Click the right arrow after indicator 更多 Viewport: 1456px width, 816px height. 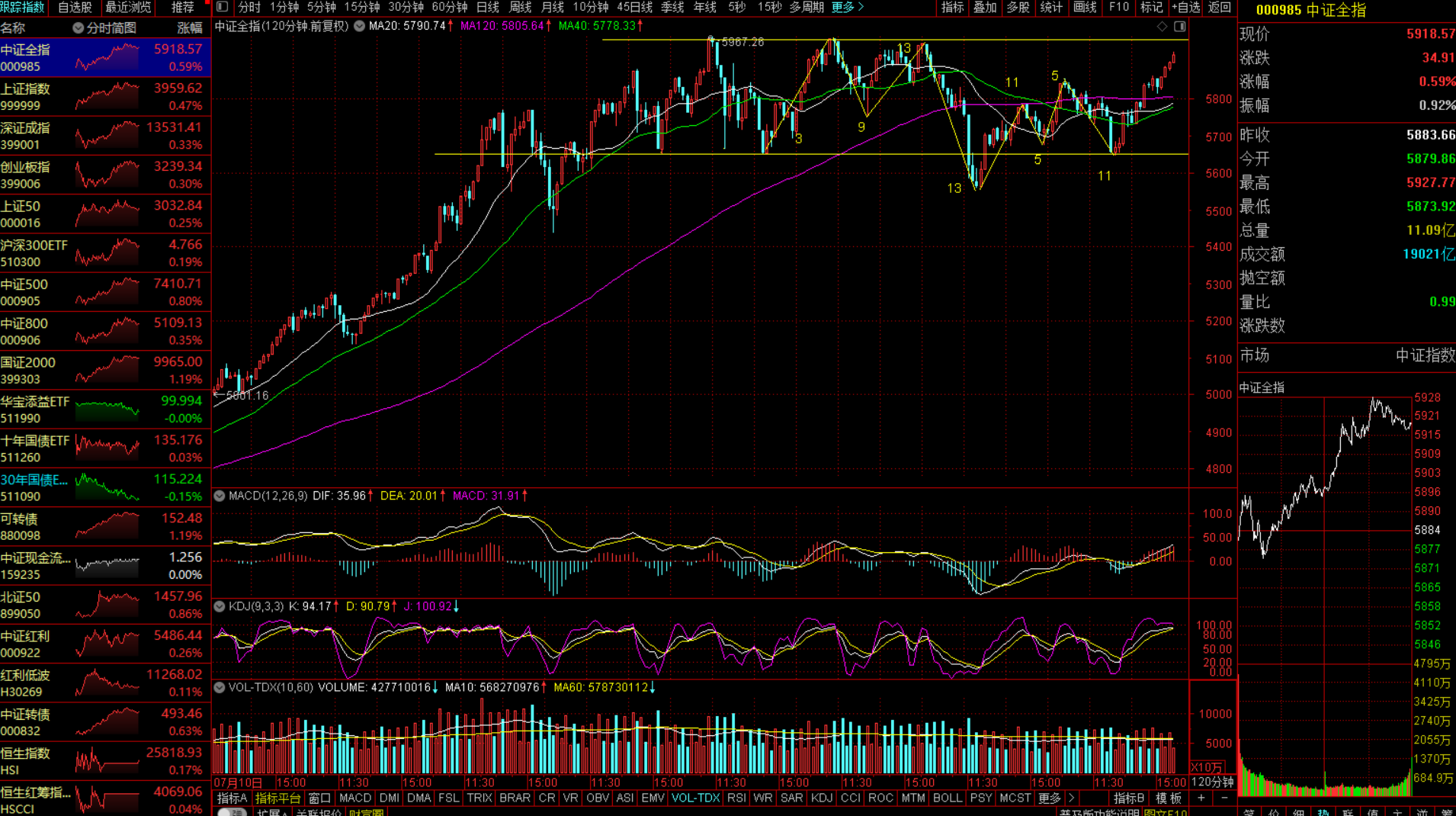pos(1071,798)
